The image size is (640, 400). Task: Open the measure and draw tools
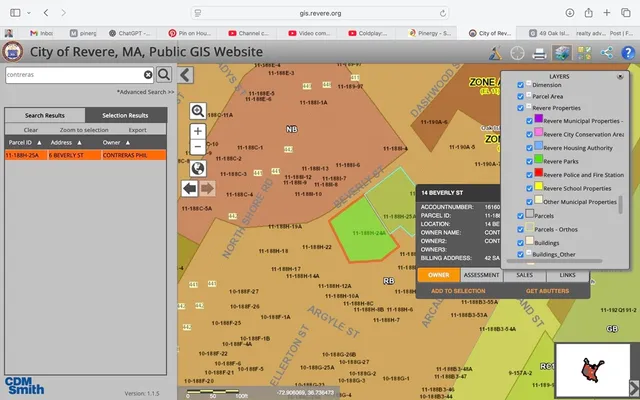497,54
